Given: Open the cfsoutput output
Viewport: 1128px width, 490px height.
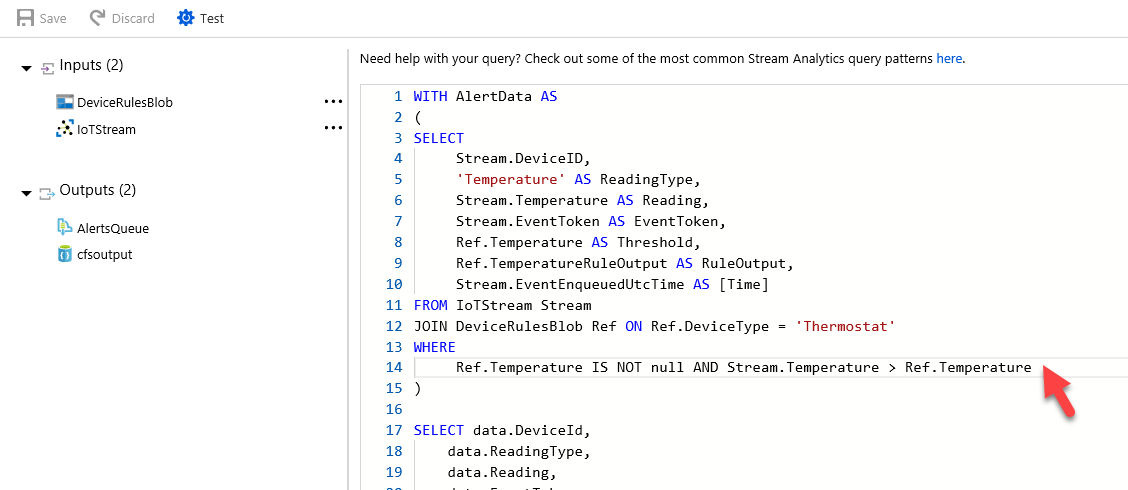Looking at the screenshot, I should (x=105, y=255).
